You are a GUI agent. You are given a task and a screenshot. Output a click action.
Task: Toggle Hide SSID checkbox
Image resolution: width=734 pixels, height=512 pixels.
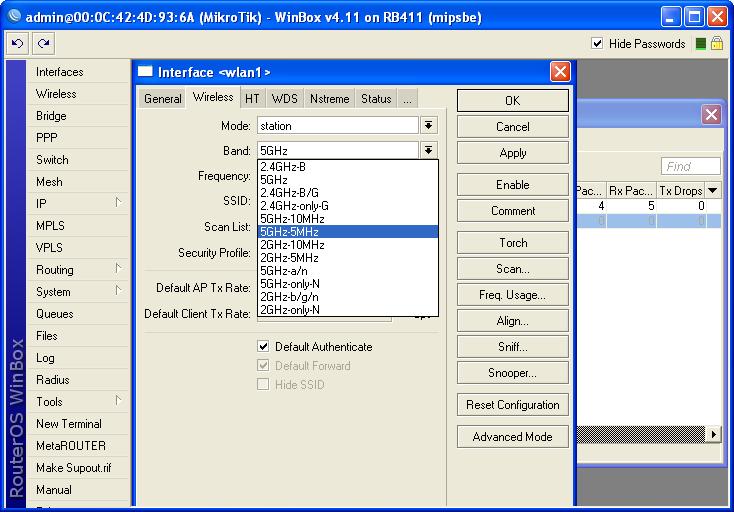pyautogui.click(x=263, y=384)
